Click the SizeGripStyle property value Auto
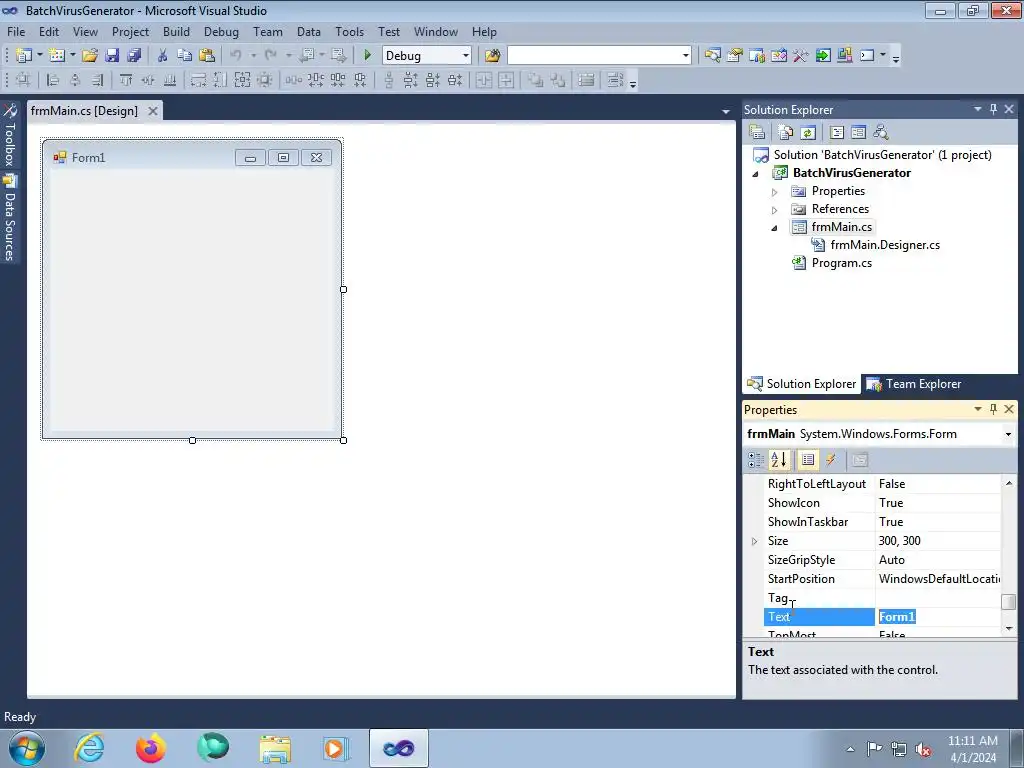The image size is (1024, 768). click(938, 560)
